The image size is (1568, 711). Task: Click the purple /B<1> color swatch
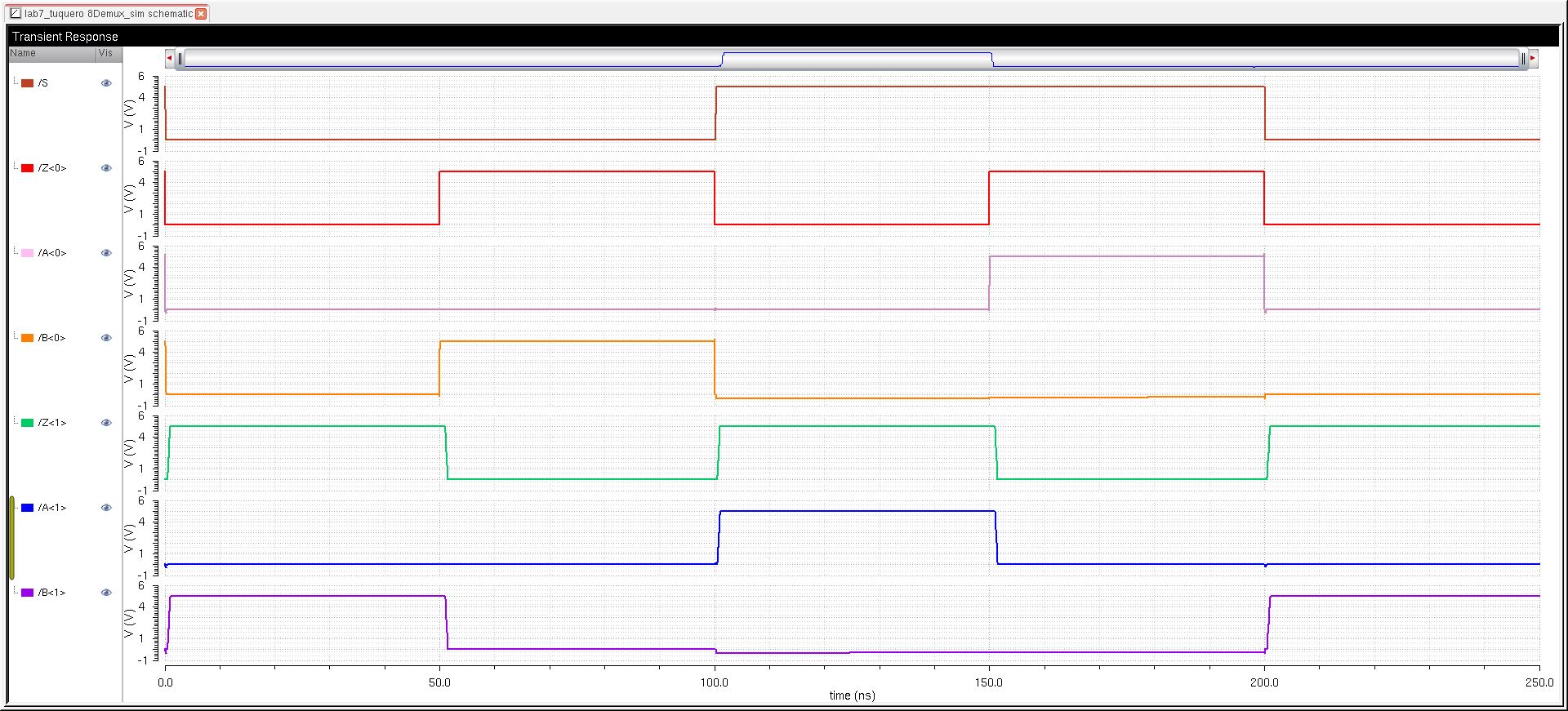pos(27,593)
